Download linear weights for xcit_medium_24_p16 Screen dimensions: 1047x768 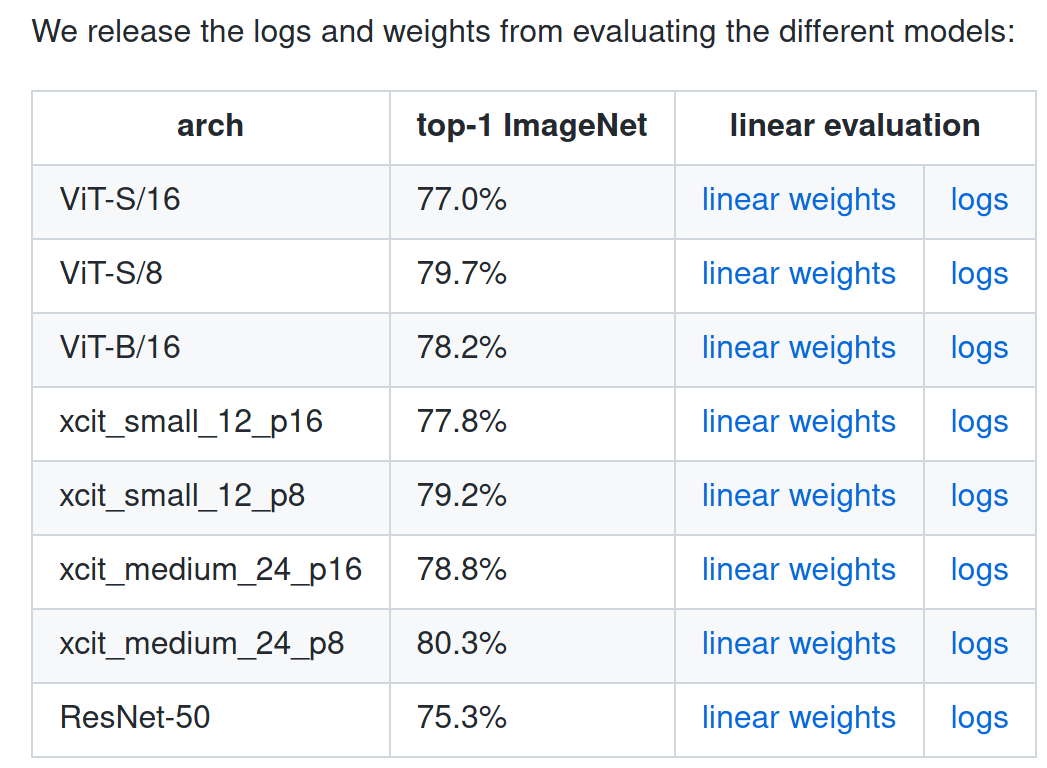point(799,570)
